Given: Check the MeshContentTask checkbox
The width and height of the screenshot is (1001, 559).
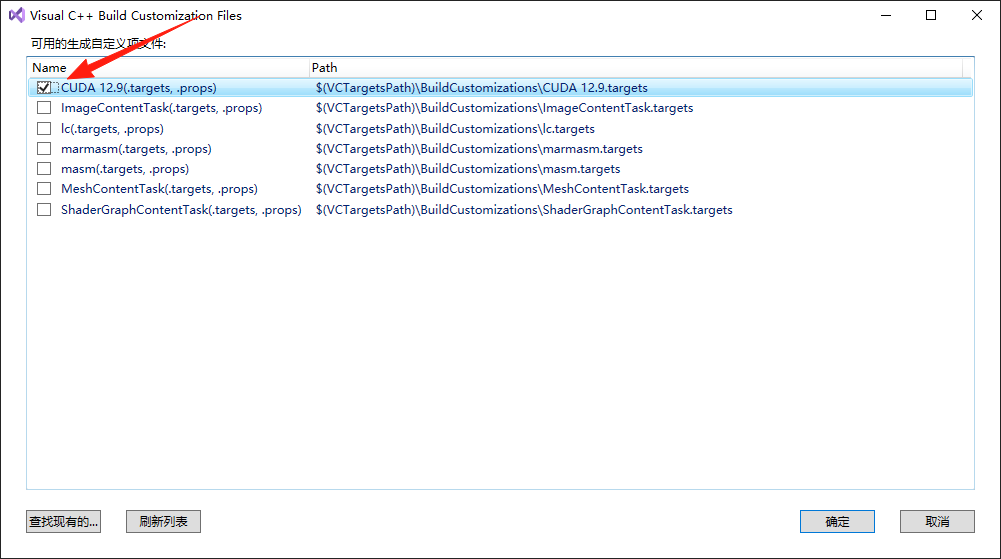Looking at the screenshot, I should 44,189.
